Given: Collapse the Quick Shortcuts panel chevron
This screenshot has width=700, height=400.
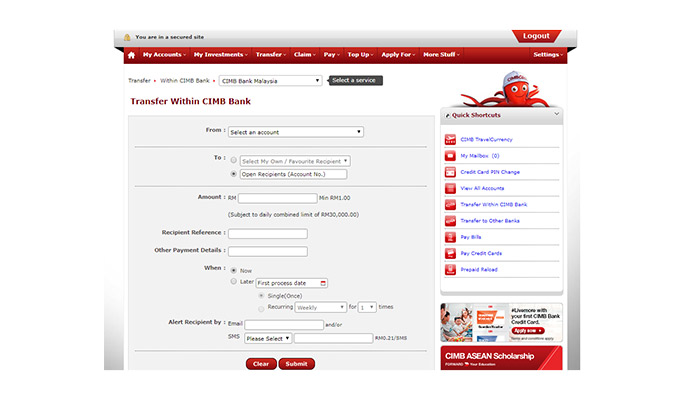Looking at the screenshot, I should point(557,114).
